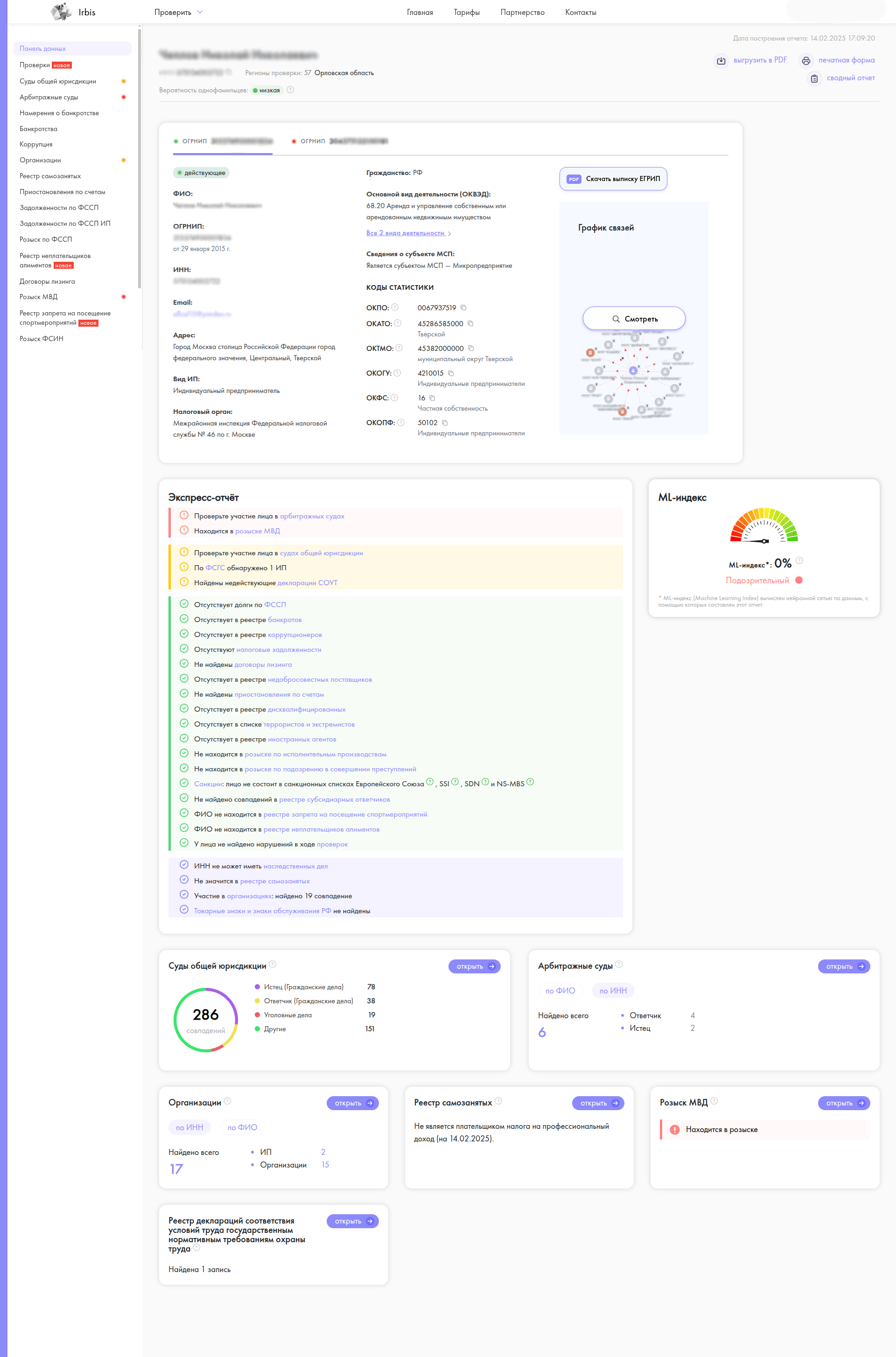
Task: Click the Irbis logo icon
Action: point(61,11)
